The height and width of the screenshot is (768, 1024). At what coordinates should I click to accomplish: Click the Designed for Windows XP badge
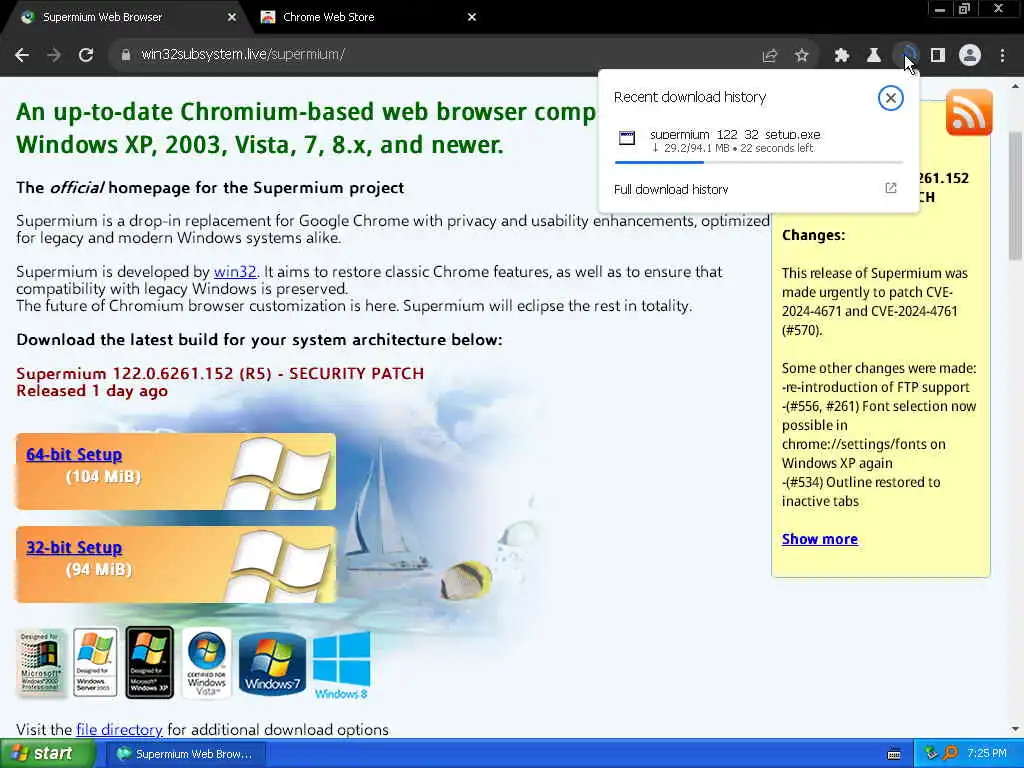[x=150, y=662]
